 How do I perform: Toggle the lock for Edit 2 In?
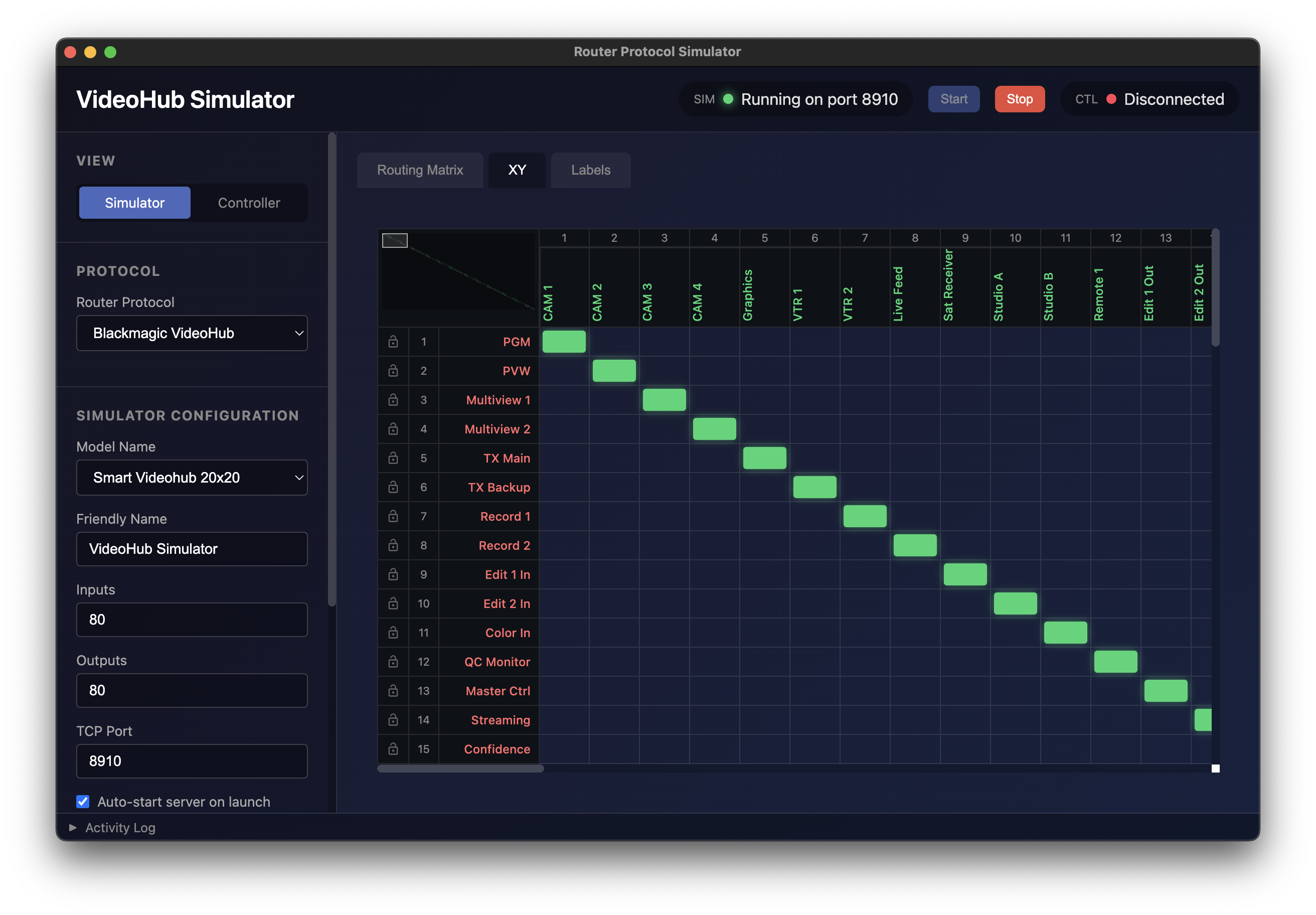pyautogui.click(x=393, y=603)
